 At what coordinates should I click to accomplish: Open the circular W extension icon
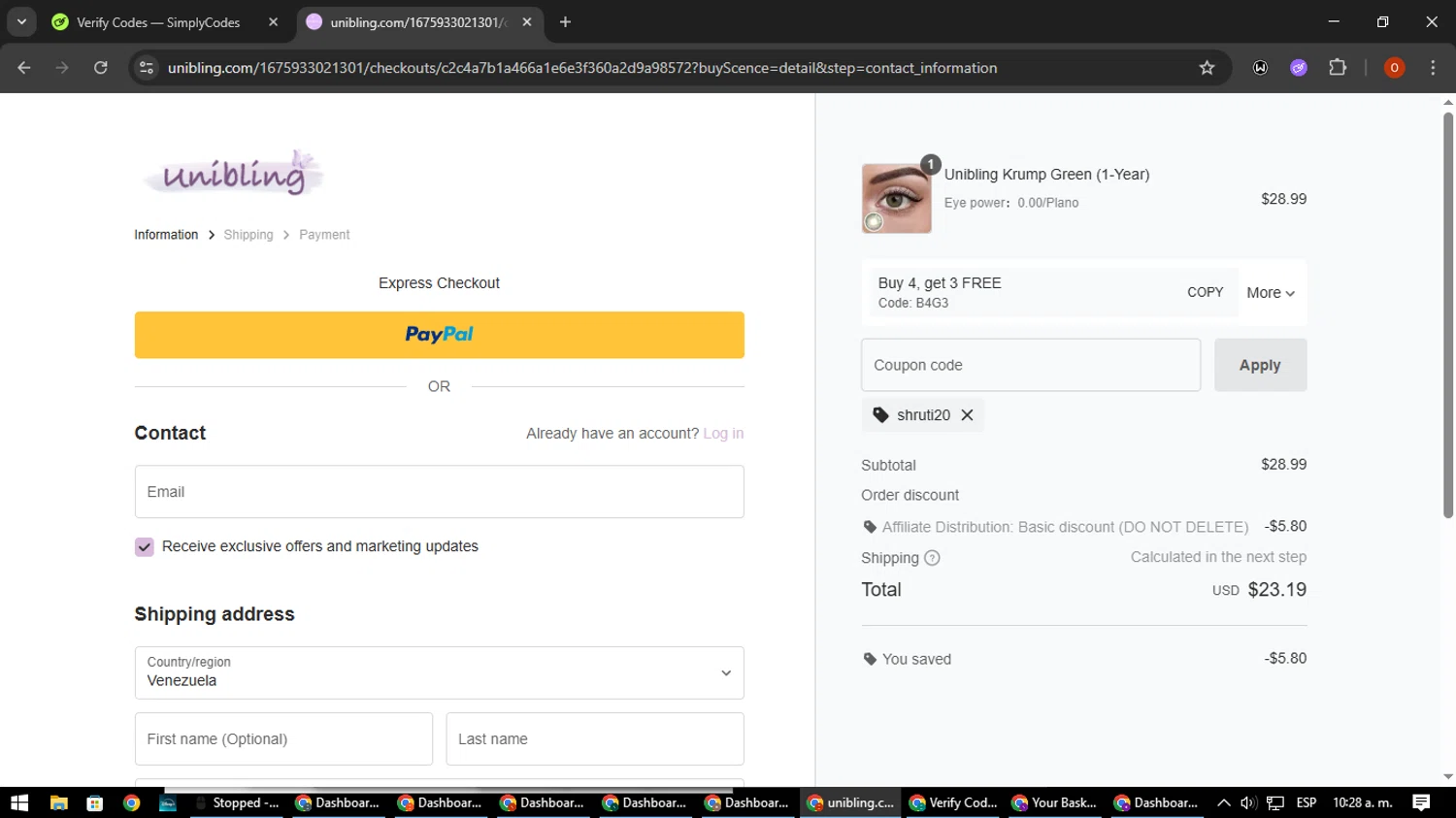tap(1260, 68)
